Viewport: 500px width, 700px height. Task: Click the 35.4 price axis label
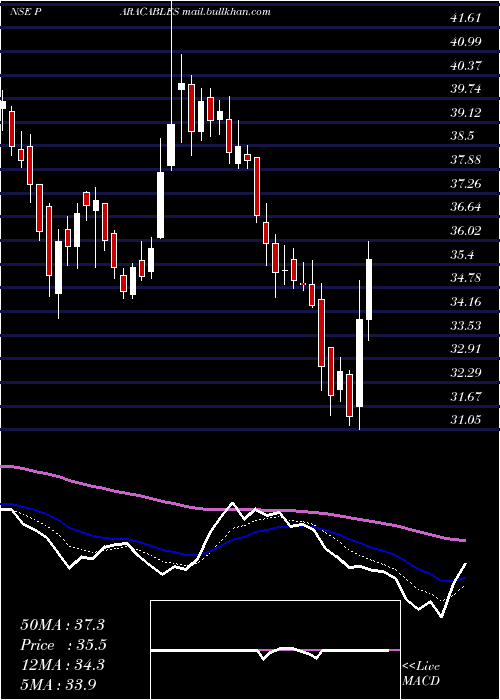click(462, 255)
